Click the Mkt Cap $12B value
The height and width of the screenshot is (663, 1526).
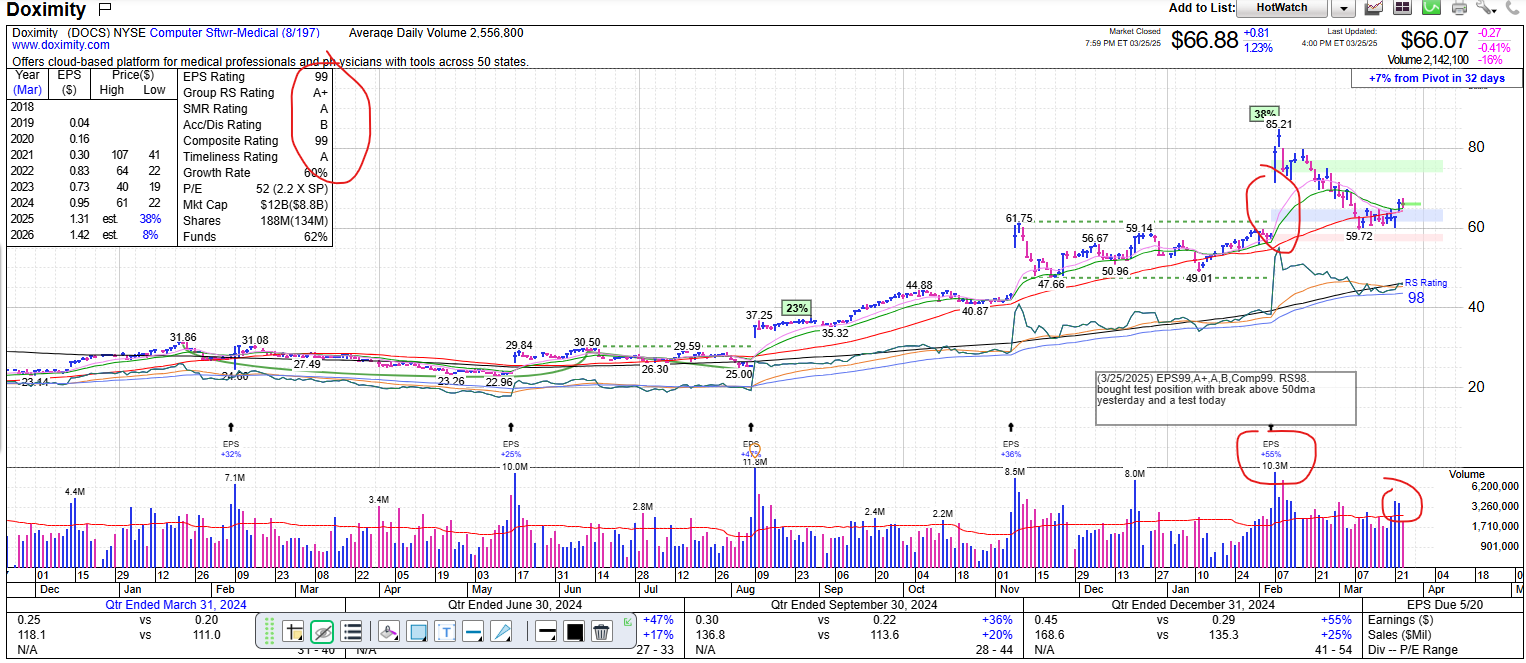click(x=291, y=205)
